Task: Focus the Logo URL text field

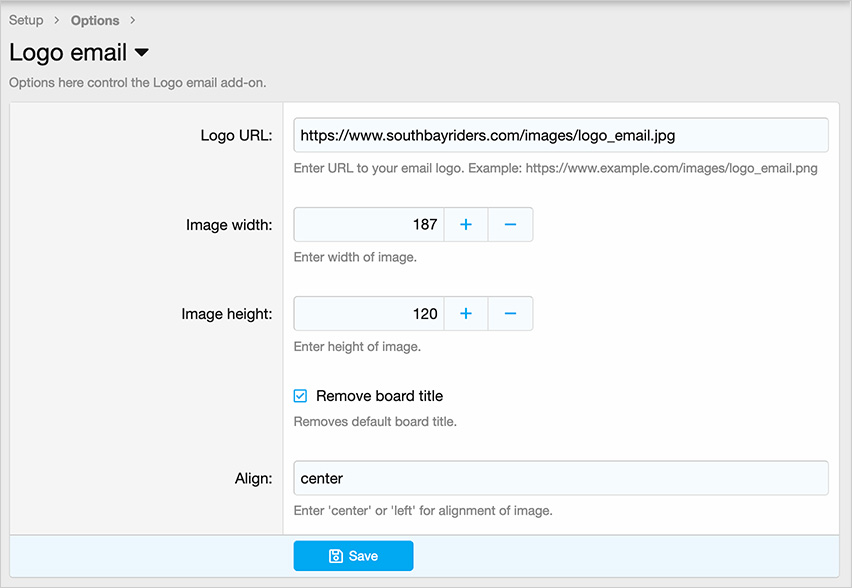Action: [x=560, y=135]
